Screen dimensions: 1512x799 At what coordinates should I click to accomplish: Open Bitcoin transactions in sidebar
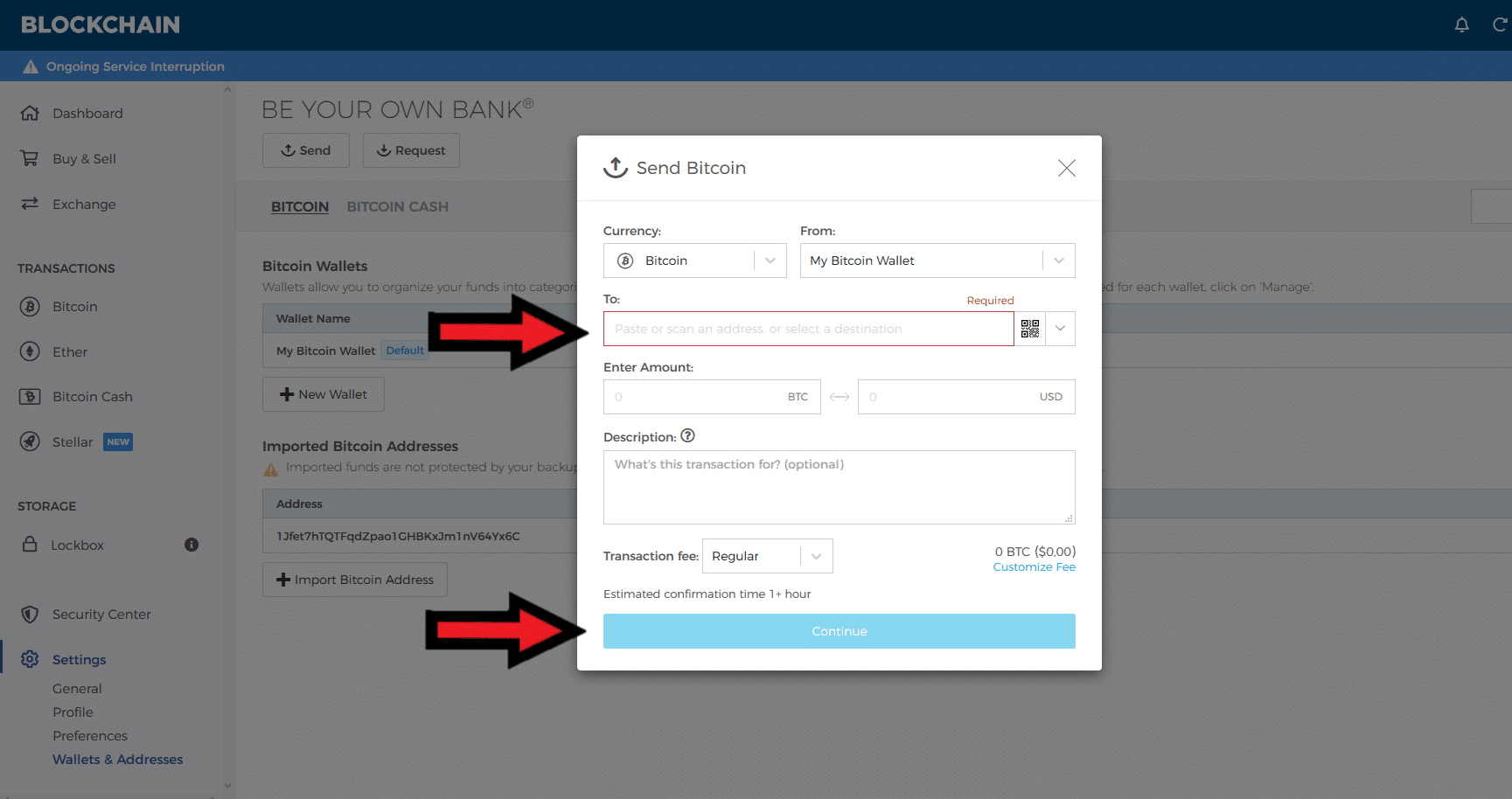(x=75, y=307)
